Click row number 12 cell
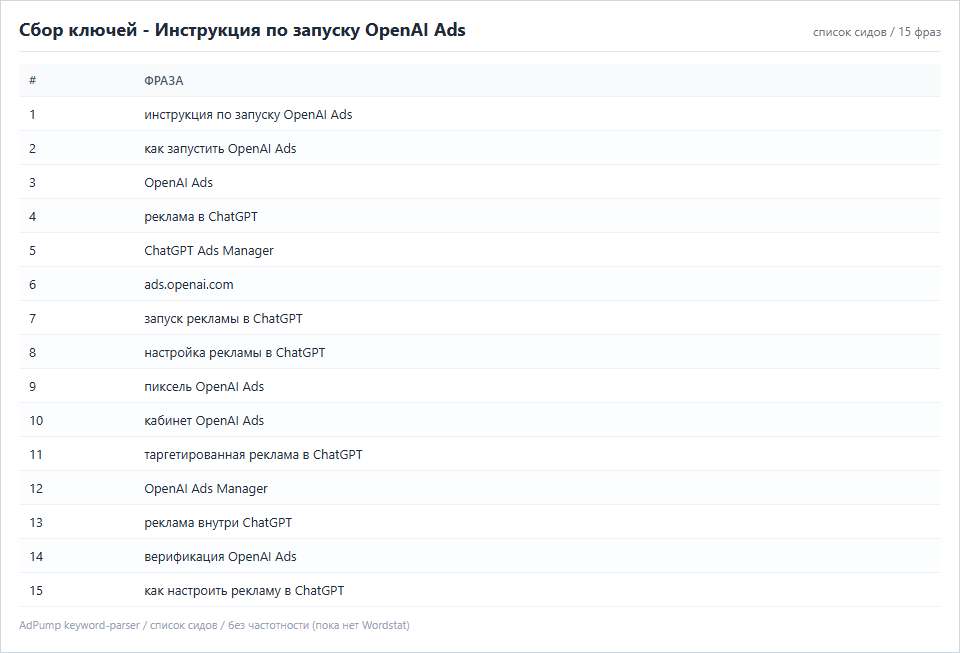 tap(36, 488)
